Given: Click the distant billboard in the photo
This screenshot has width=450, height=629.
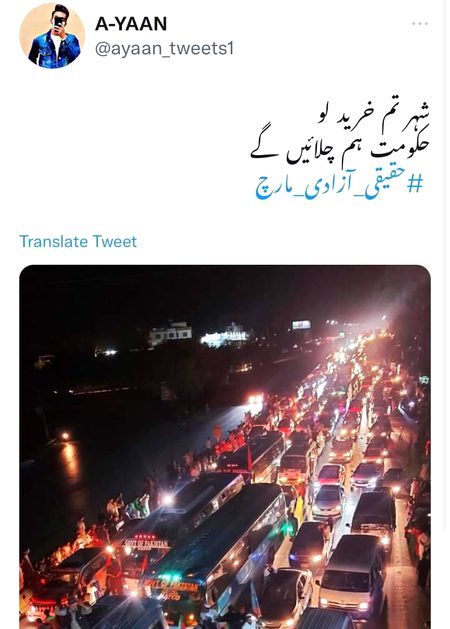Looking at the screenshot, I should pyautogui.click(x=301, y=325).
